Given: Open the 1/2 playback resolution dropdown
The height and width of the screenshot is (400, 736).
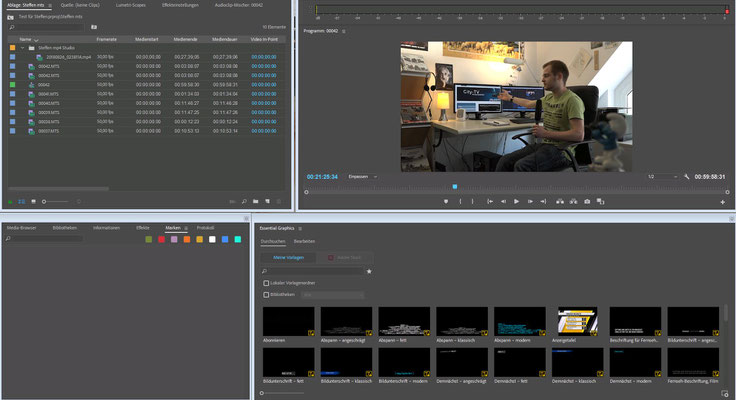Looking at the screenshot, I should [x=662, y=177].
